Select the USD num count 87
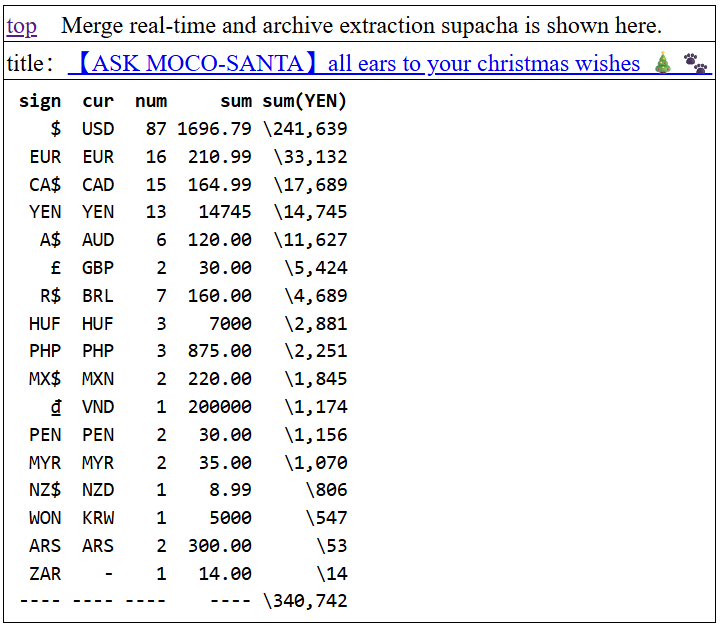721x625 pixels. pyautogui.click(x=156, y=129)
